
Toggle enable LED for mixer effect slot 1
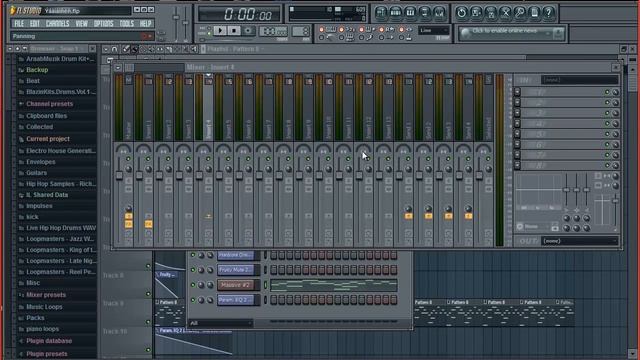click(607, 92)
